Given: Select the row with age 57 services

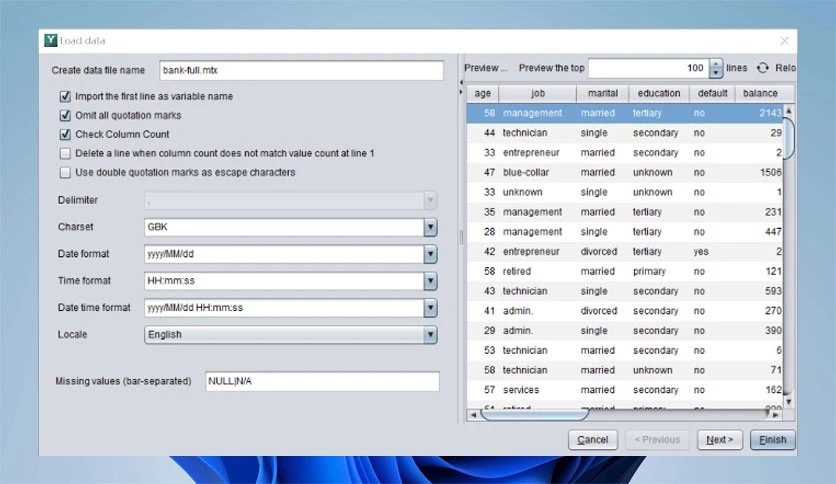Looking at the screenshot, I should pos(625,390).
